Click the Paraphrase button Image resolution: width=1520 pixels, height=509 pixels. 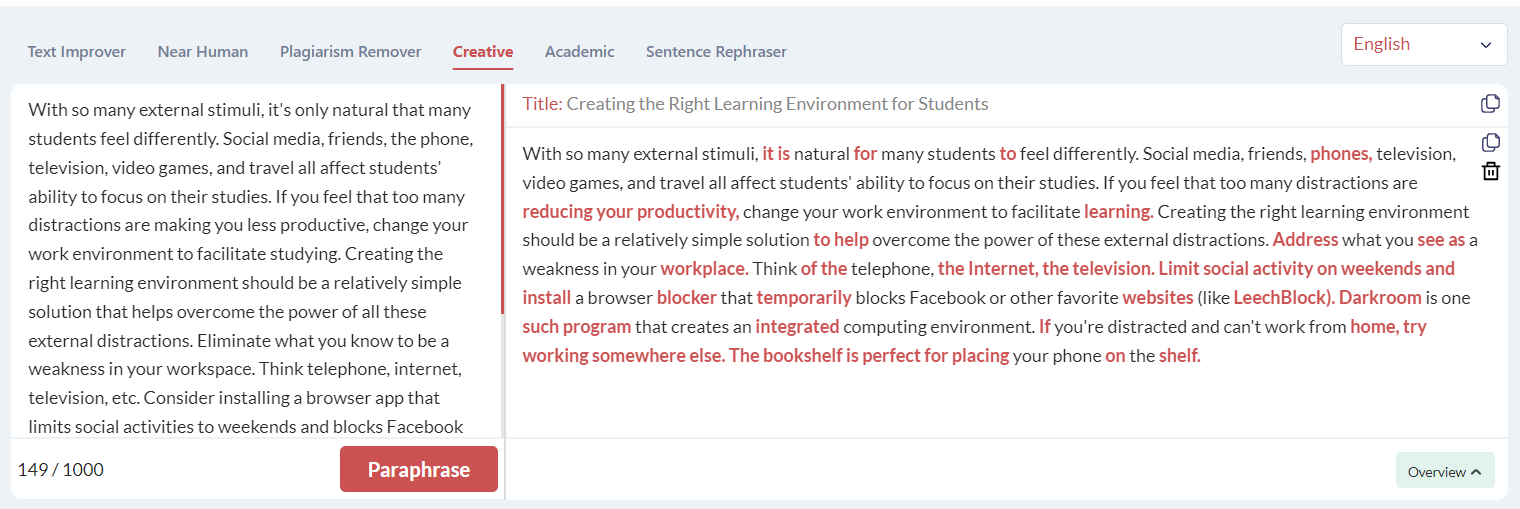[419, 469]
